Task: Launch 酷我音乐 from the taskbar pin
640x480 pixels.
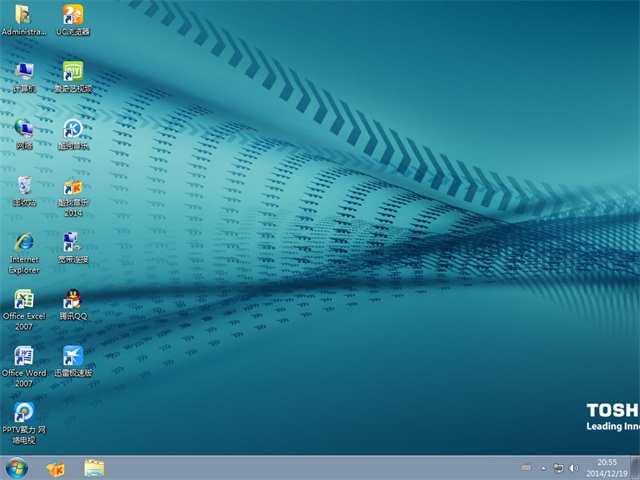Action: (56, 467)
